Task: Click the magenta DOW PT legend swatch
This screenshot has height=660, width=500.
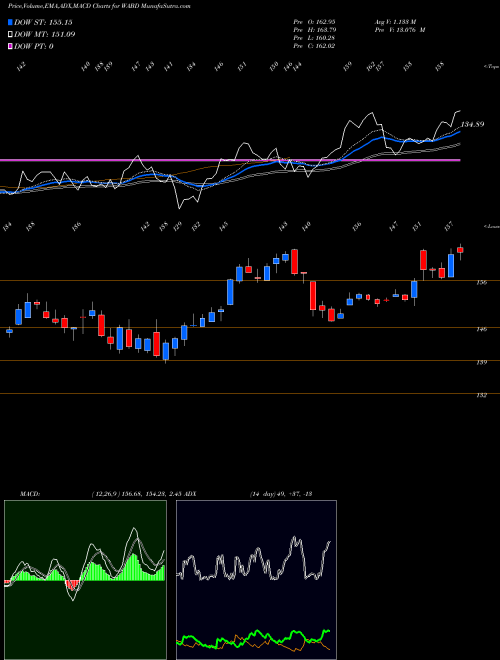Action: click(x=10, y=46)
